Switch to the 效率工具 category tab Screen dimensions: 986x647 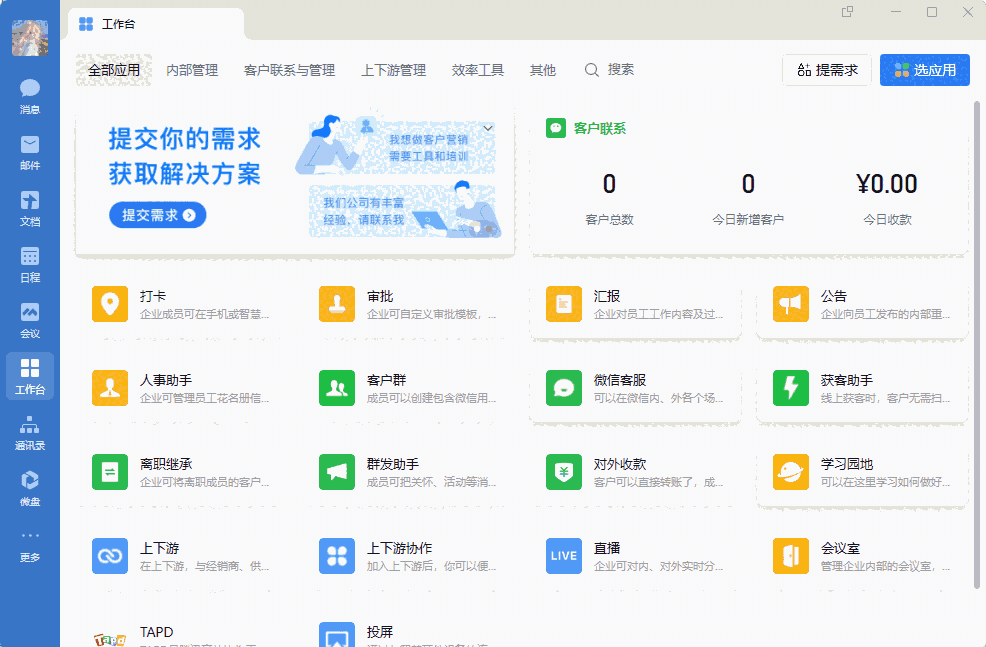[477, 70]
